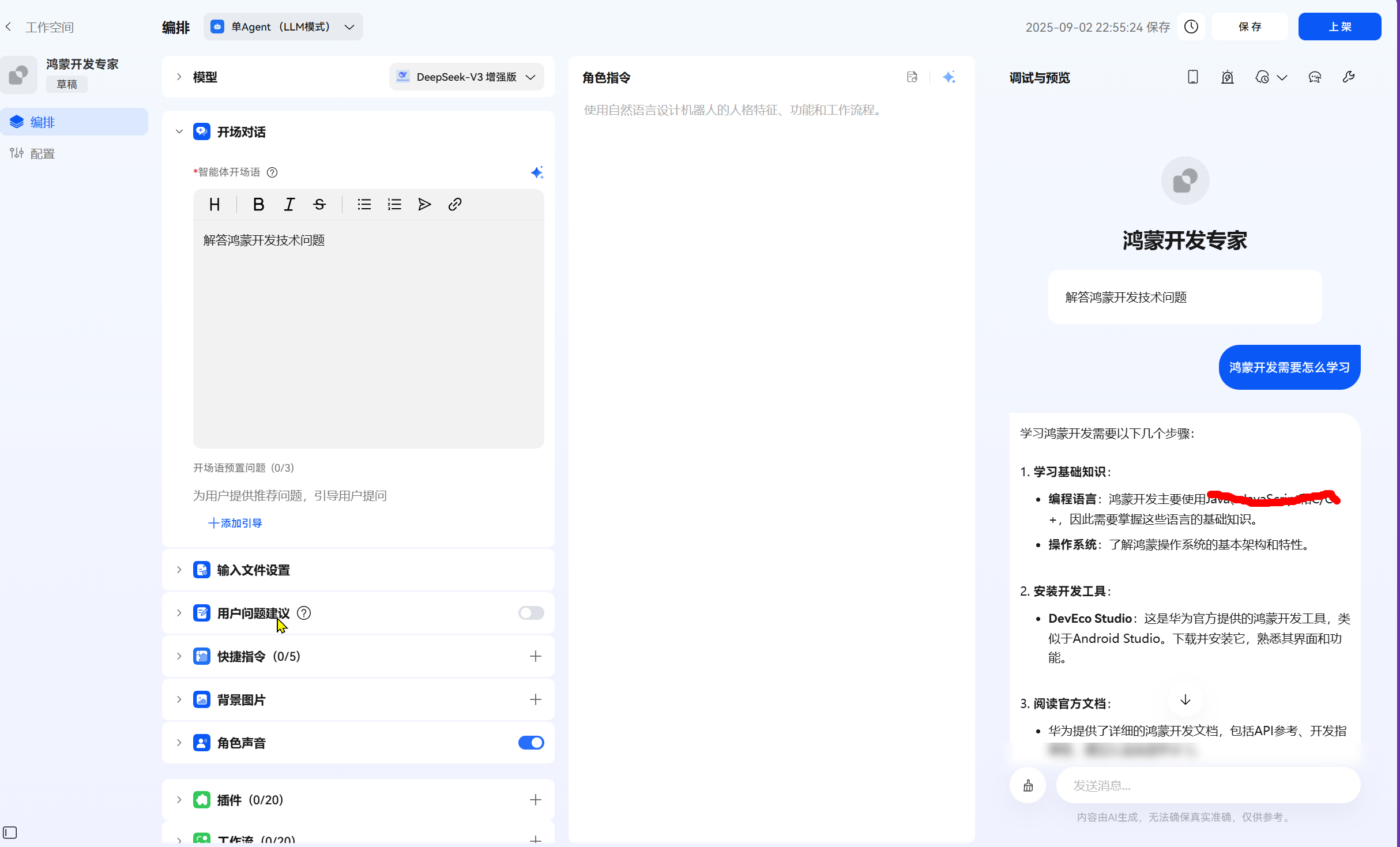Viewport: 1400px width, 847px height.
Task: Click the 鸿蒙开发专家 agent avatar in sidebar
Action: point(18,74)
